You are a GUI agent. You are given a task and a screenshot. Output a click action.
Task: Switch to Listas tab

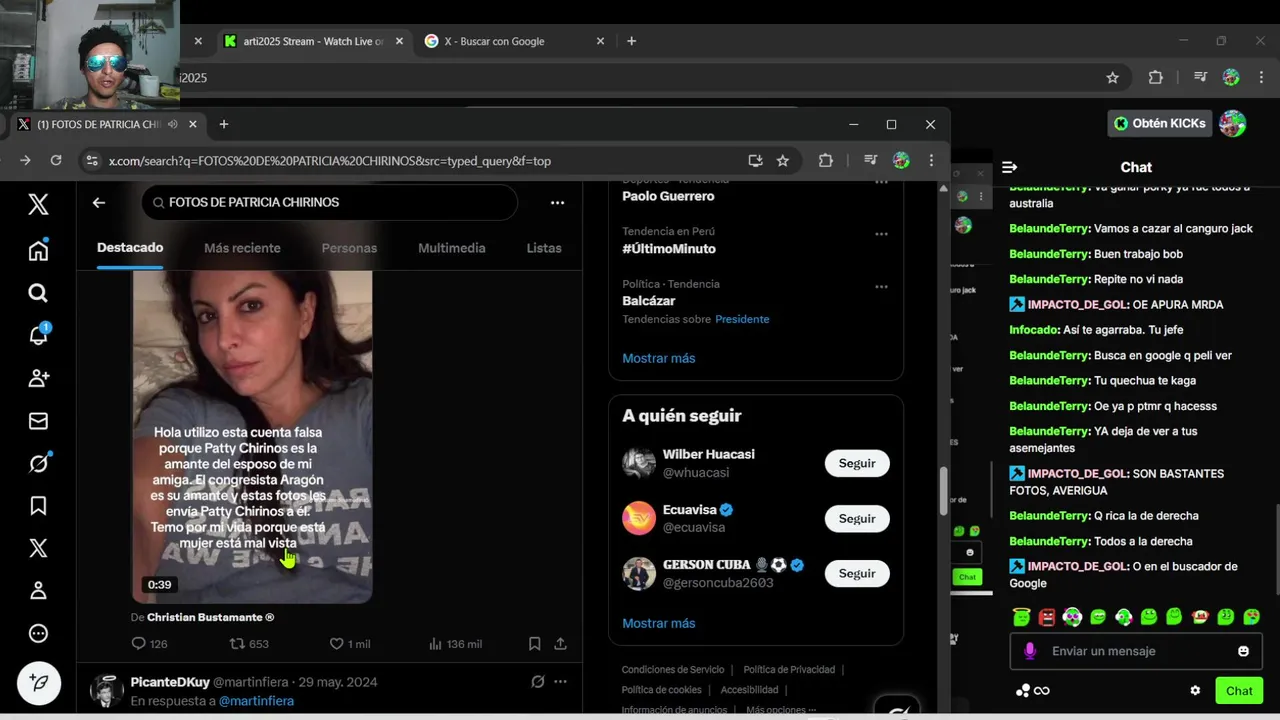(x=544, y=248)
